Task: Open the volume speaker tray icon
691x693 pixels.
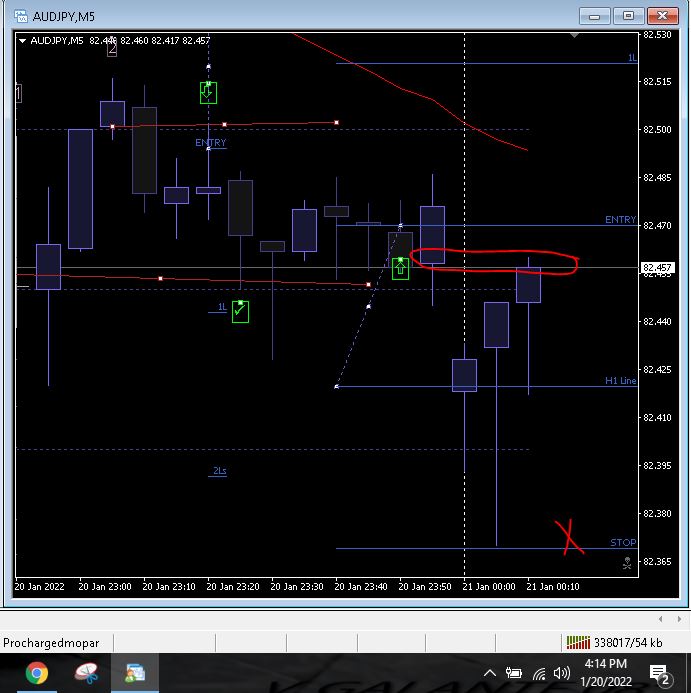Action: pyautogui.click(x=561, y=673)
